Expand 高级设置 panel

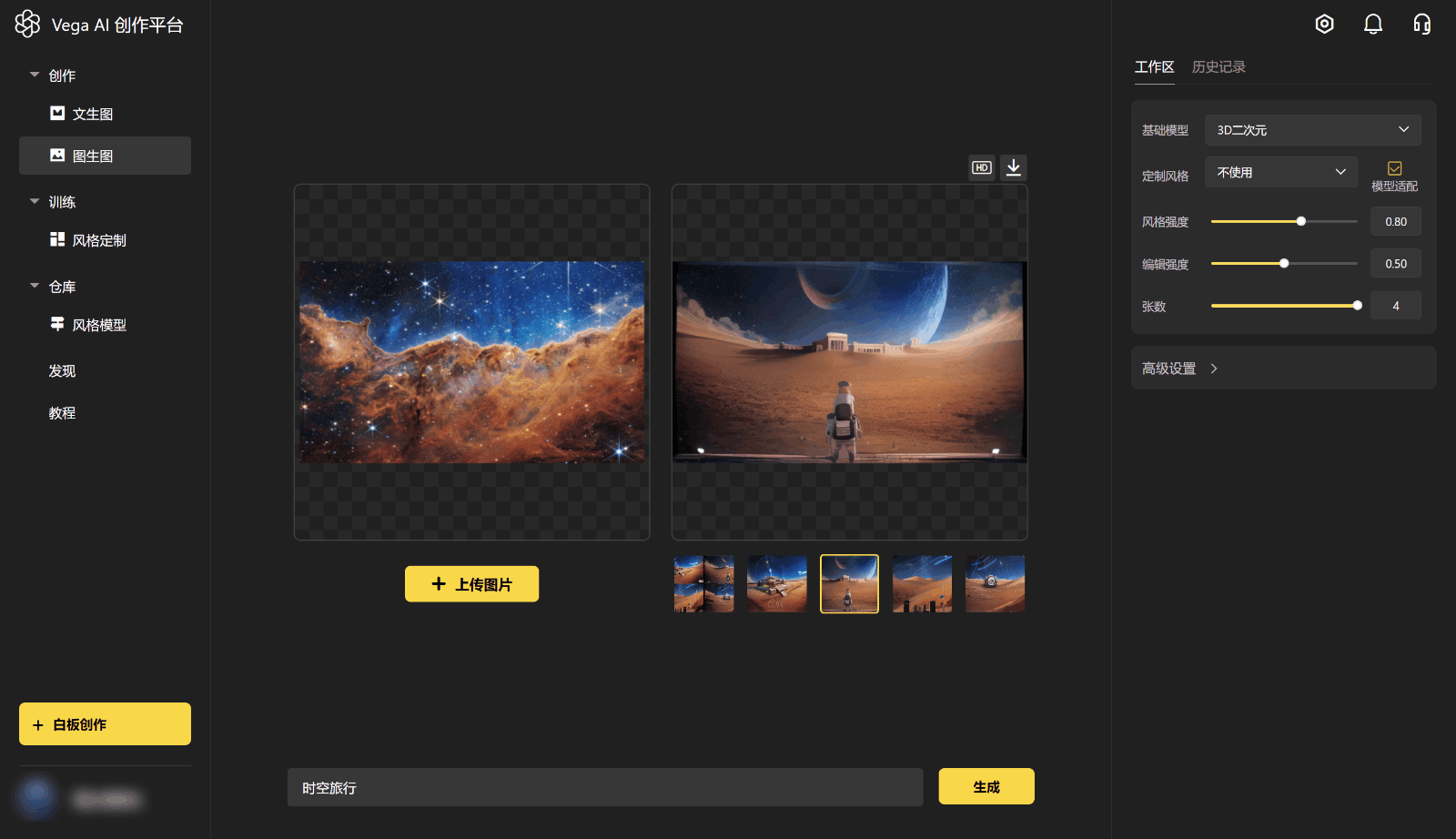(x=1283, y=368)
